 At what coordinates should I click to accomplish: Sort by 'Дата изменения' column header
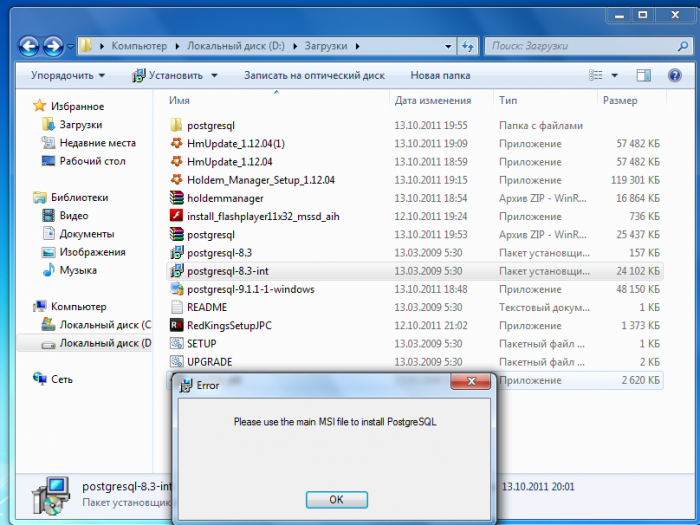point(433,100)
